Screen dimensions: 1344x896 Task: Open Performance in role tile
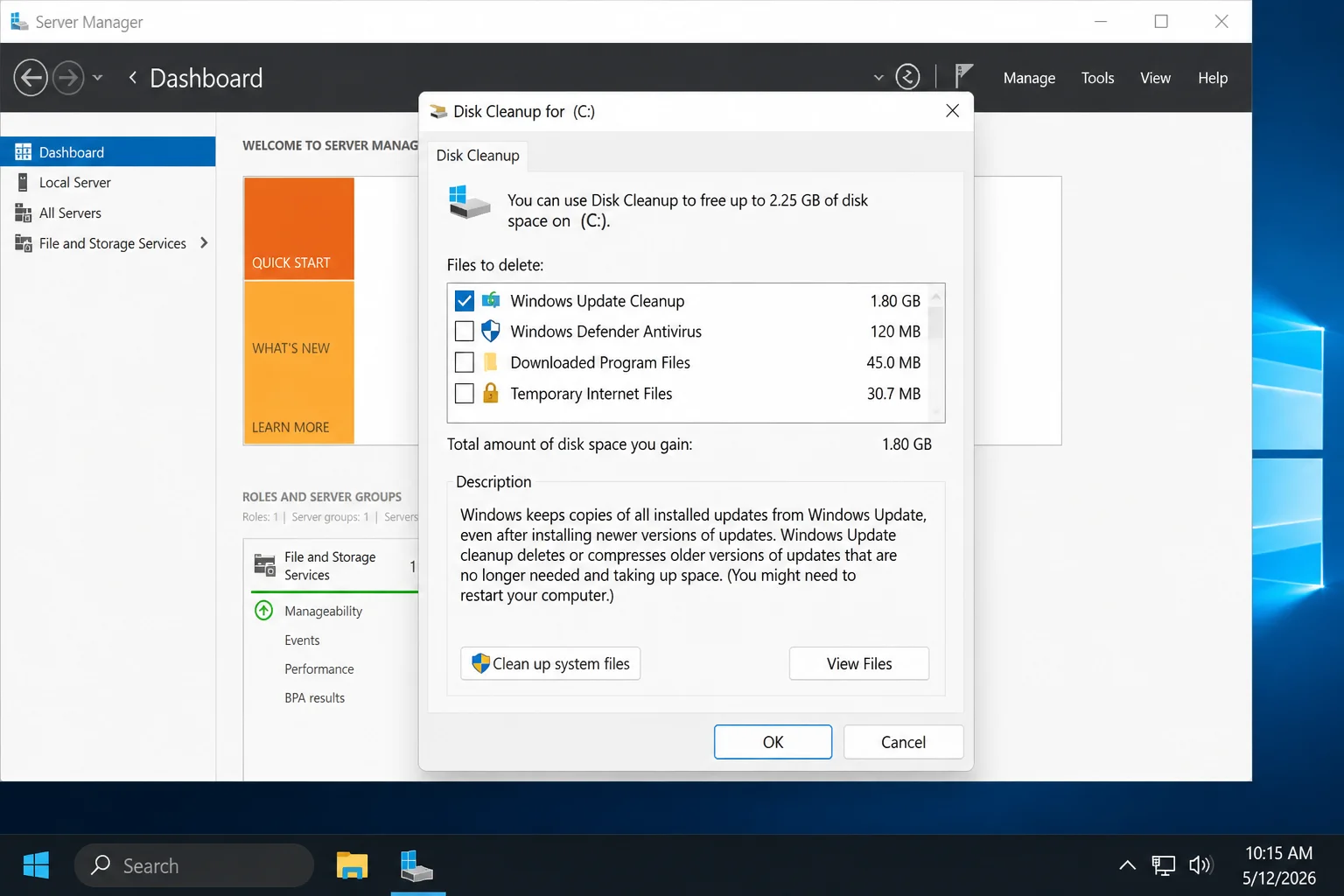[319, 669]
